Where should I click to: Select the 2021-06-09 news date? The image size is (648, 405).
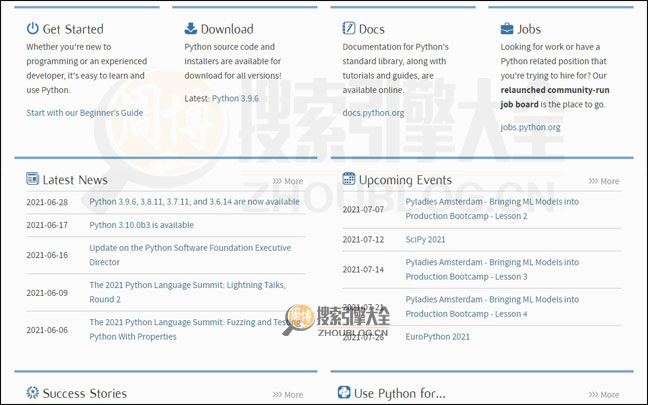click(47, 293)
